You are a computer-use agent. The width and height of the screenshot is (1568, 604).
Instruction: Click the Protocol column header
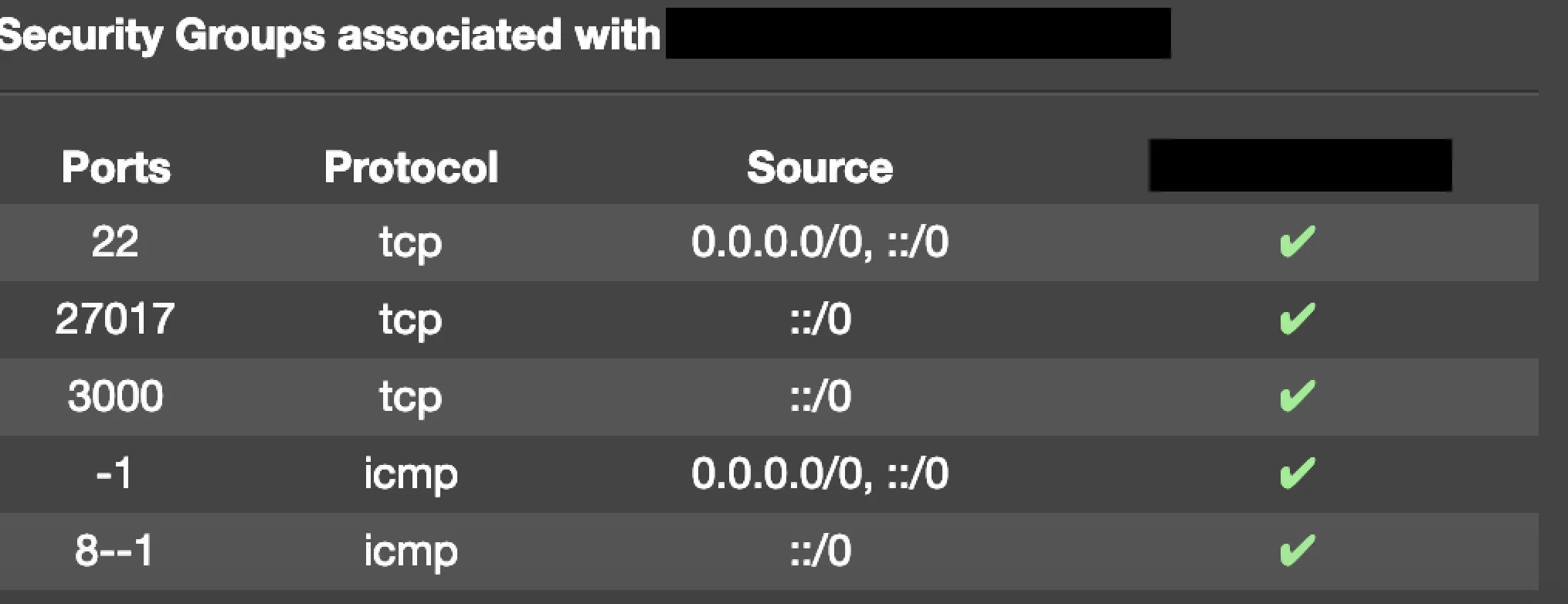(x=411, y=167)
